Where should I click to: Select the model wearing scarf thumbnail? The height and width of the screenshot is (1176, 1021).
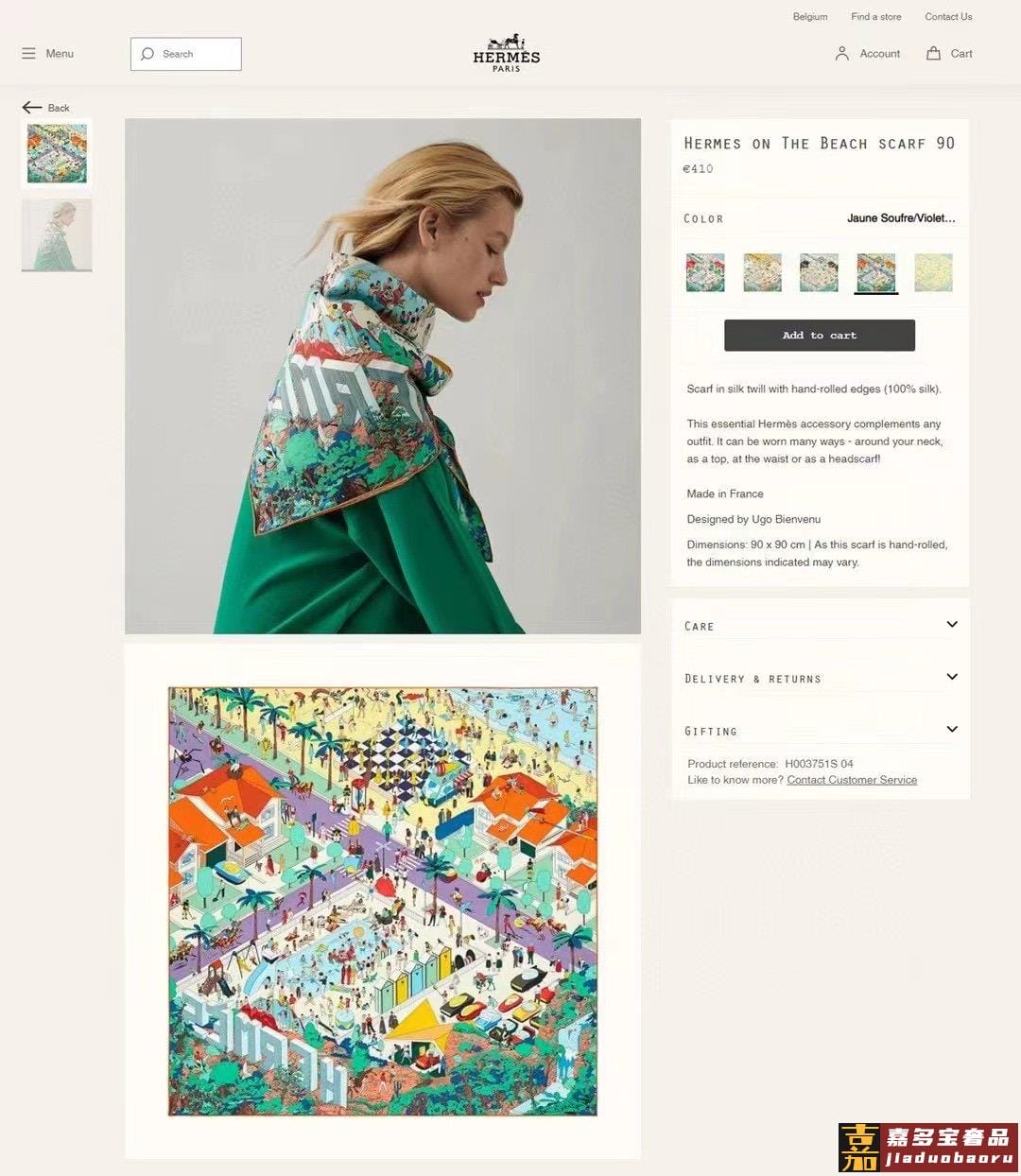point(57,234)
